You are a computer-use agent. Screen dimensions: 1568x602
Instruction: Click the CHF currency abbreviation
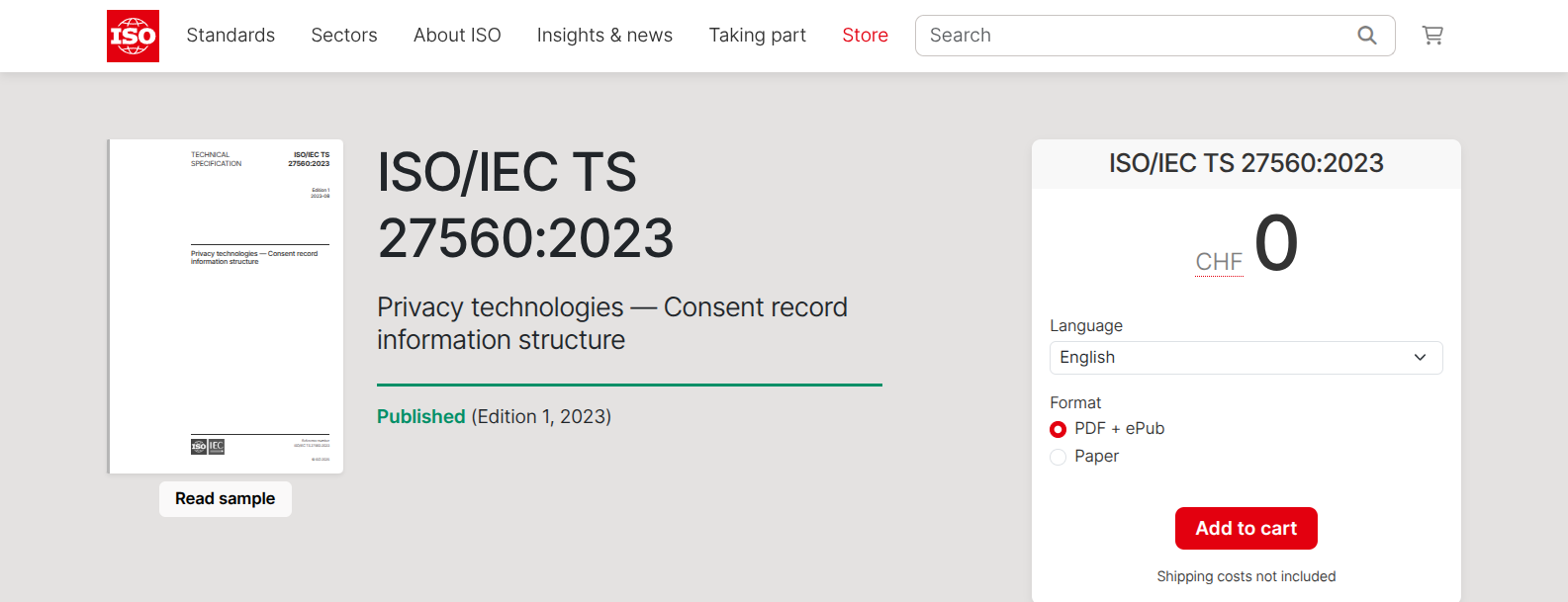click(x=1219, y=262)
